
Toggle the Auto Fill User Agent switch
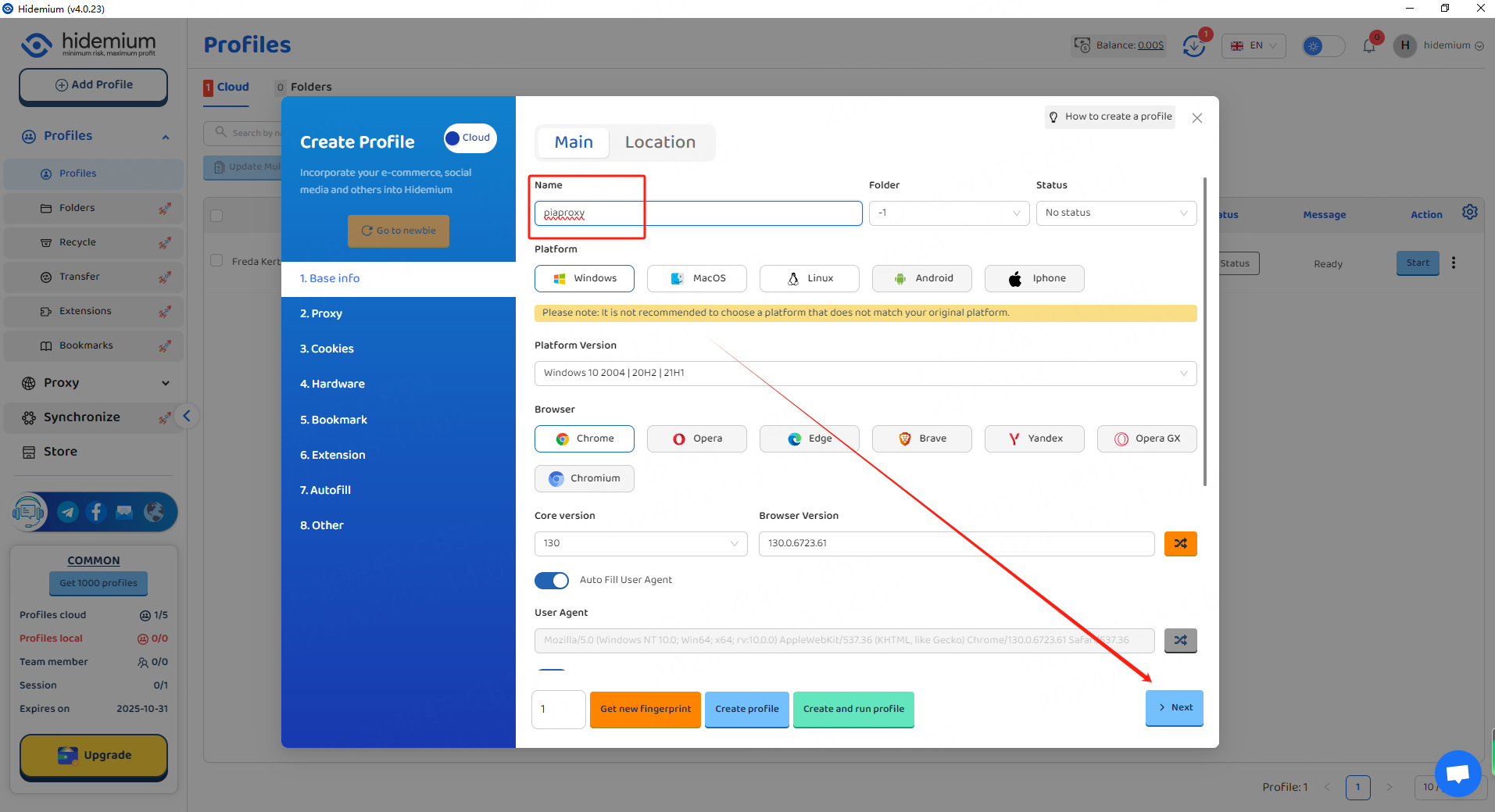(x=552, y=580)
